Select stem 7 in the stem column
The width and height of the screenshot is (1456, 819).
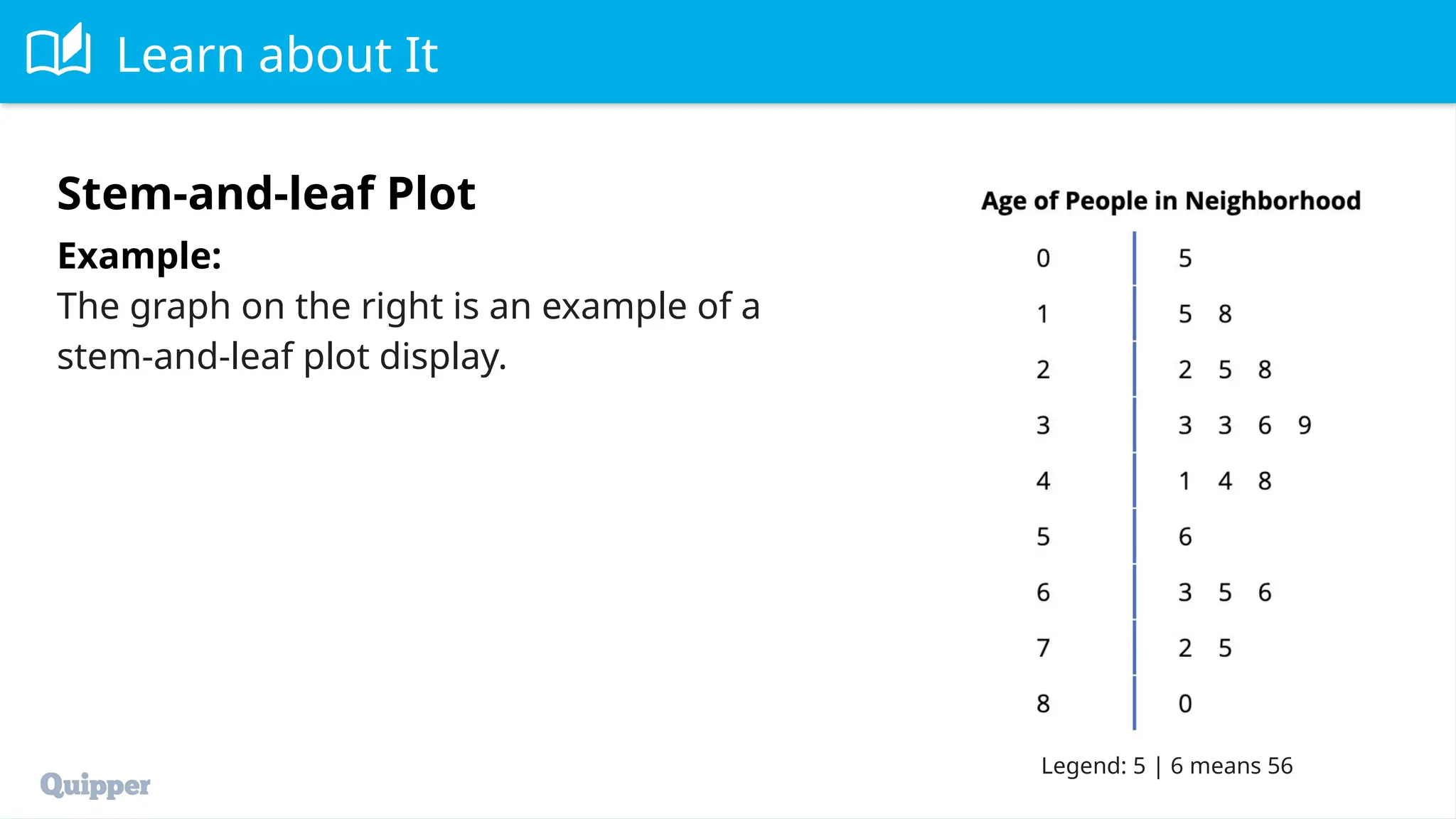[x=1043, y=648]
